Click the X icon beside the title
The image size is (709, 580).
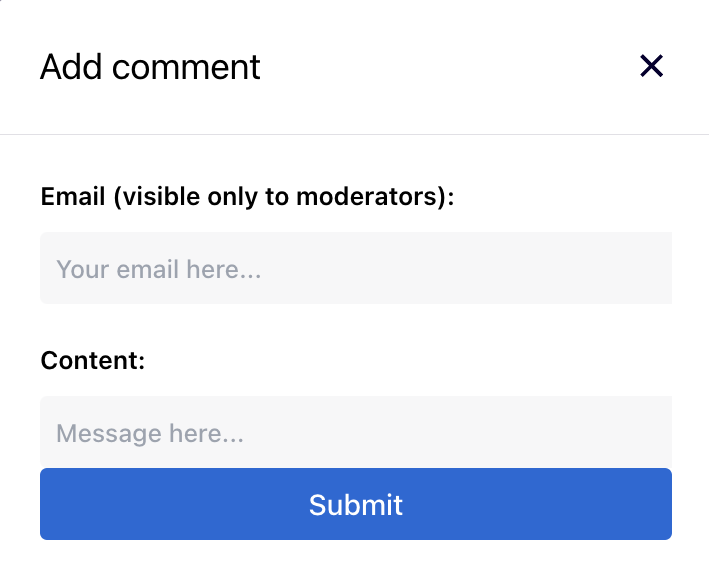pyautogui.click(x=651, y=66)
